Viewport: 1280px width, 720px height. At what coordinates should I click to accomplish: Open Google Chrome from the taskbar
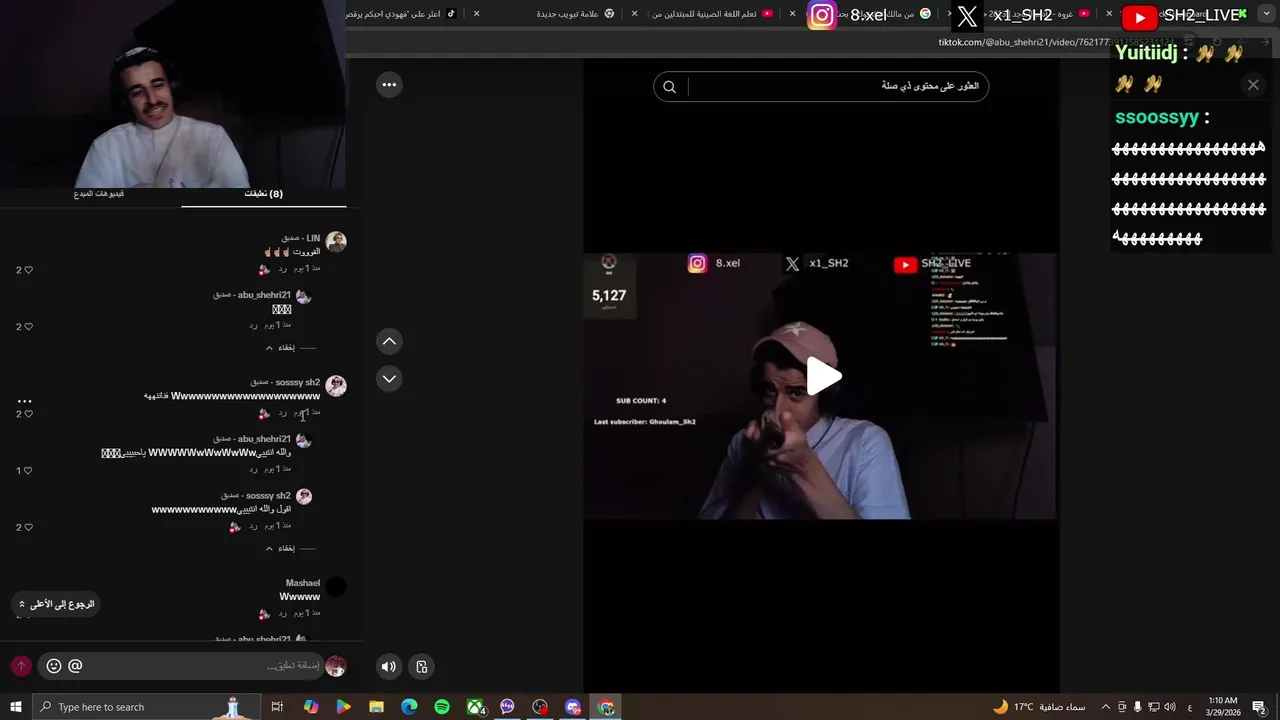pos(606,707)
